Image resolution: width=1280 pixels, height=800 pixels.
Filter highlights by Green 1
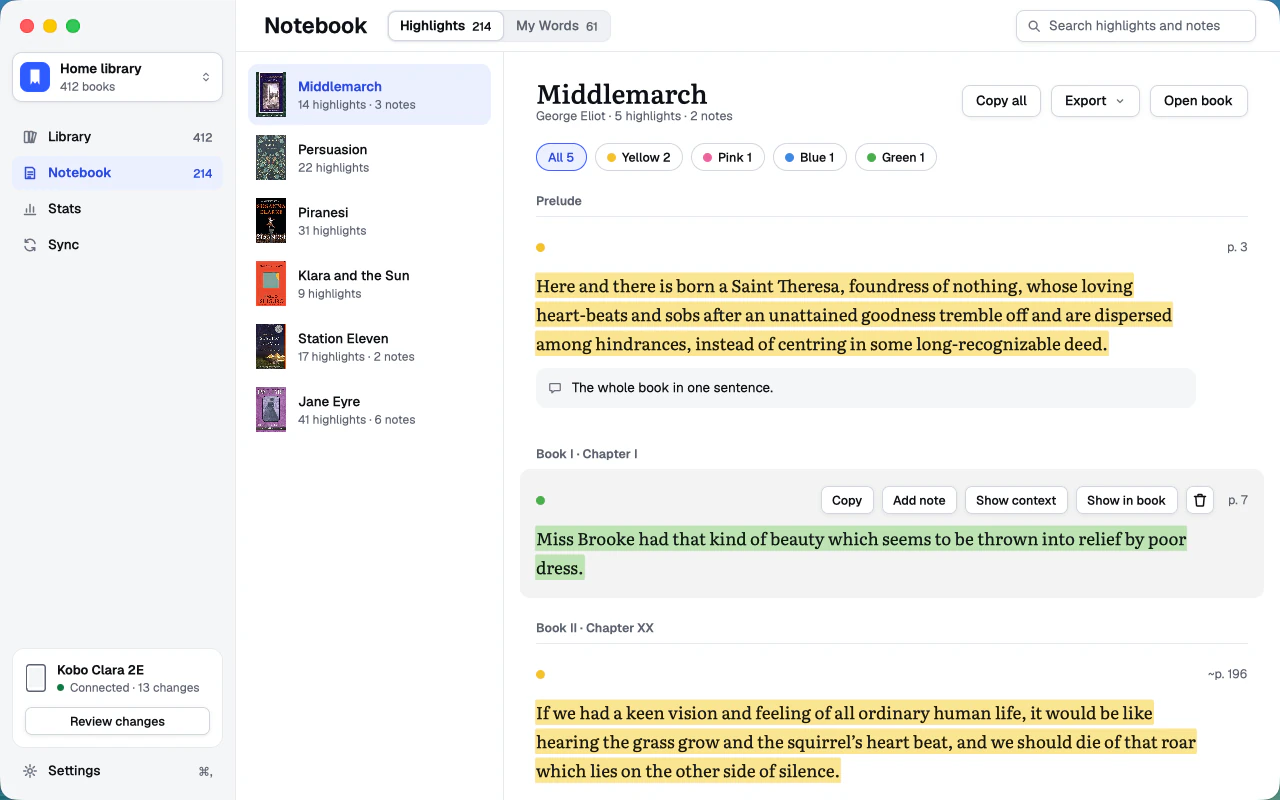coord(896,157)
